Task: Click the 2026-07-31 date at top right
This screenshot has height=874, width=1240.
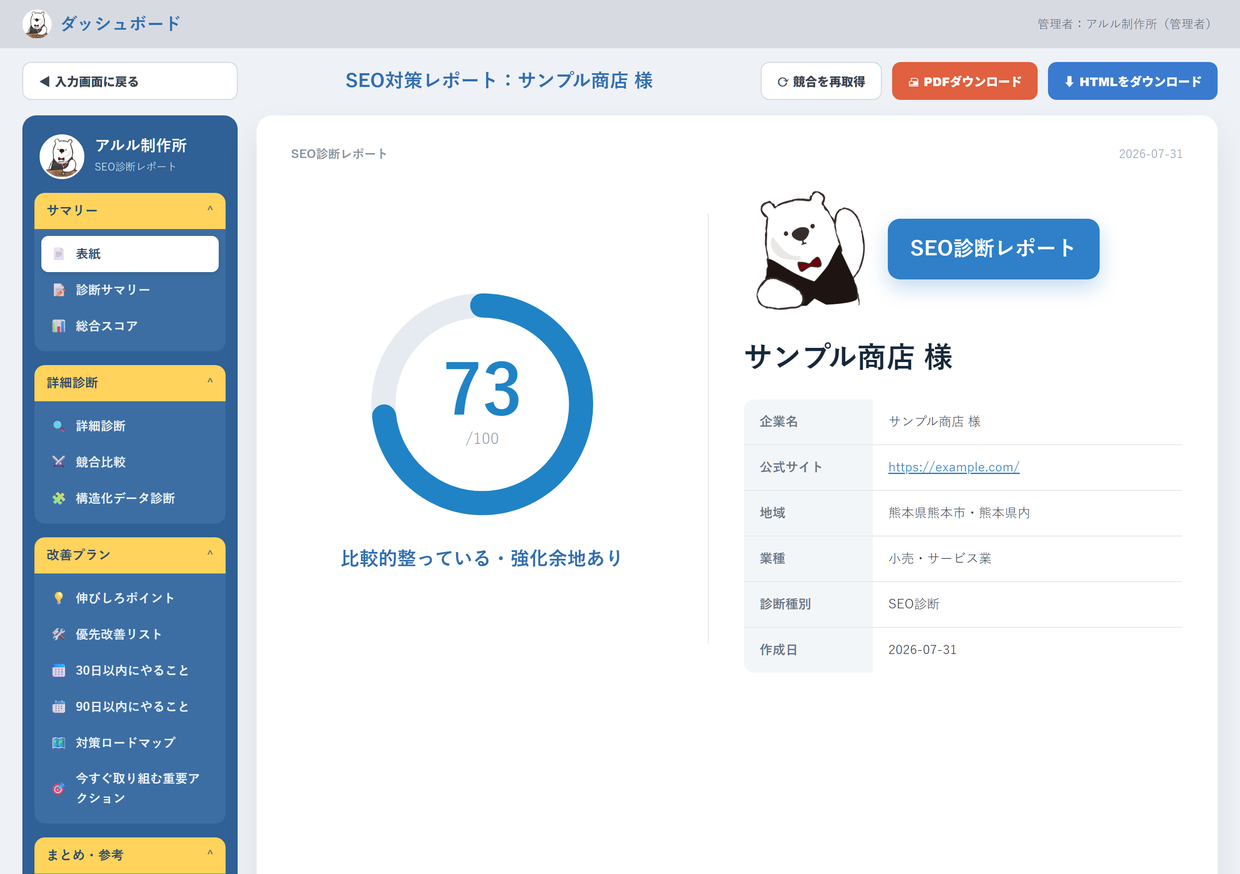Action: [1151, 154]
